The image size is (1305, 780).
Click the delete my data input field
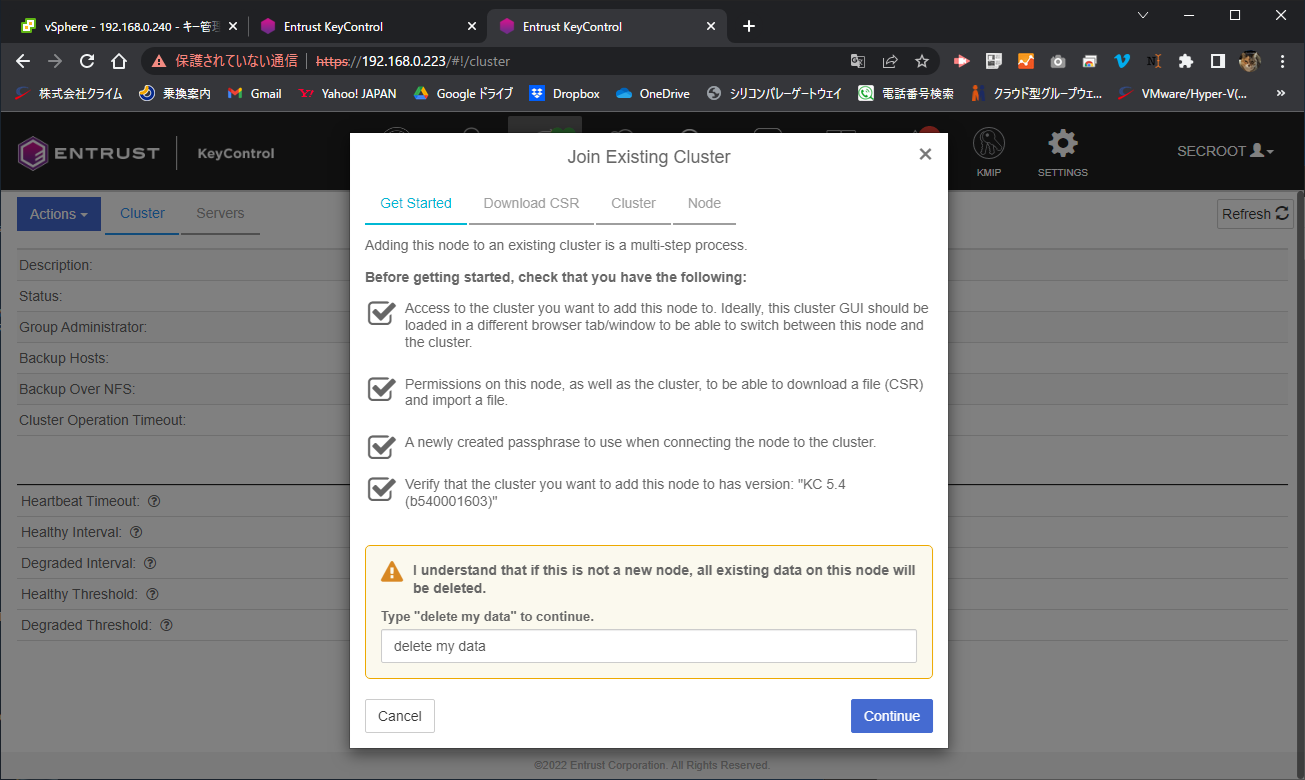pyautogui.click(x=649, y=646)
